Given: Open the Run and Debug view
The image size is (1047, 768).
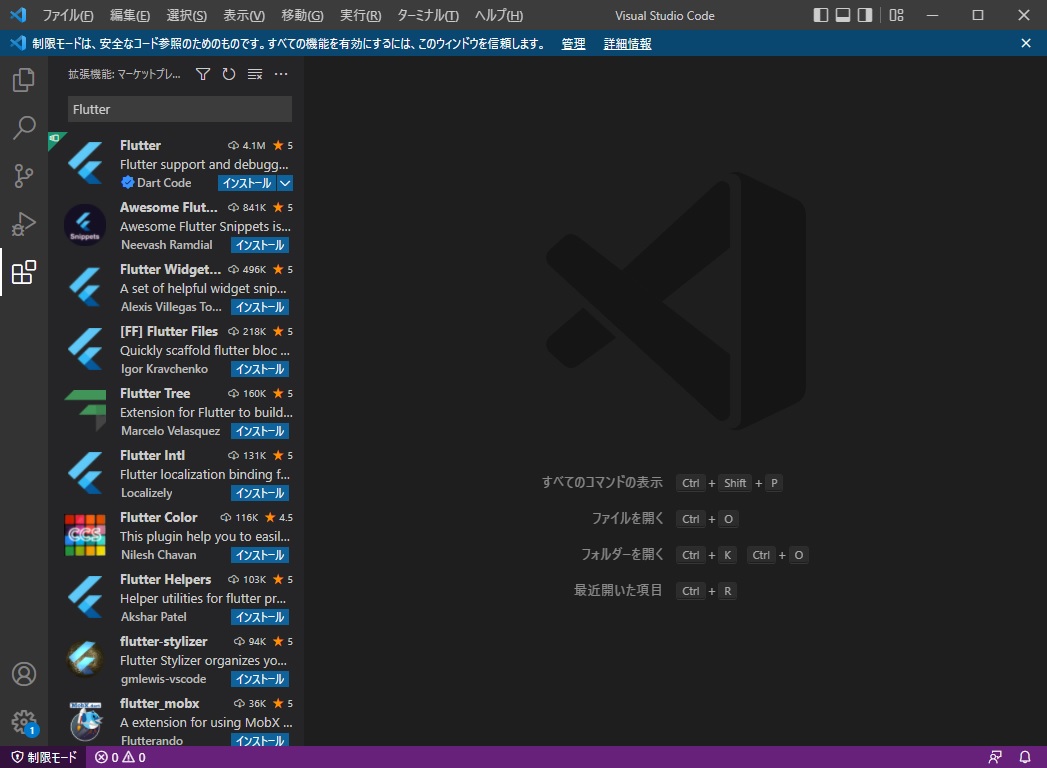Looking at the screenshot, I should [x=23, y=224].
